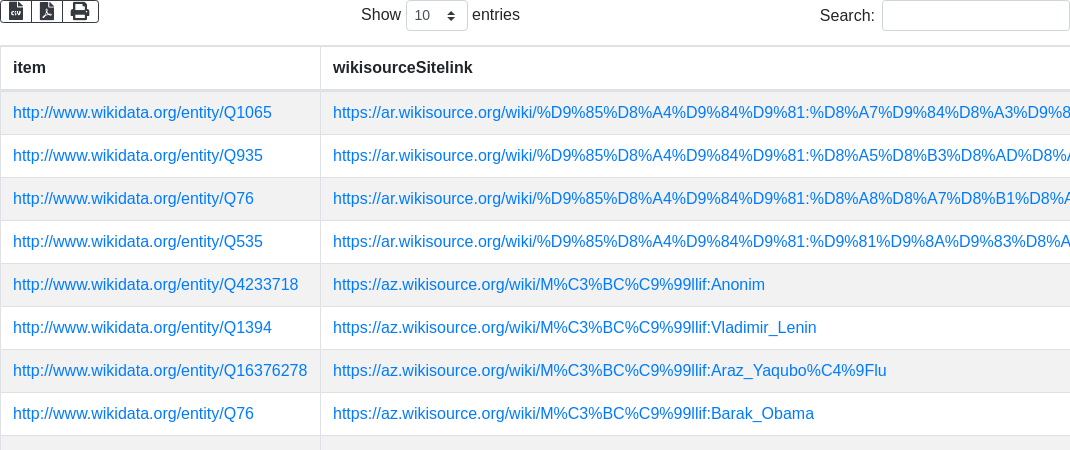Open the Wikidata entity Q1394 link
This screenshot has width=1070, height=450.
pos(142,328)
